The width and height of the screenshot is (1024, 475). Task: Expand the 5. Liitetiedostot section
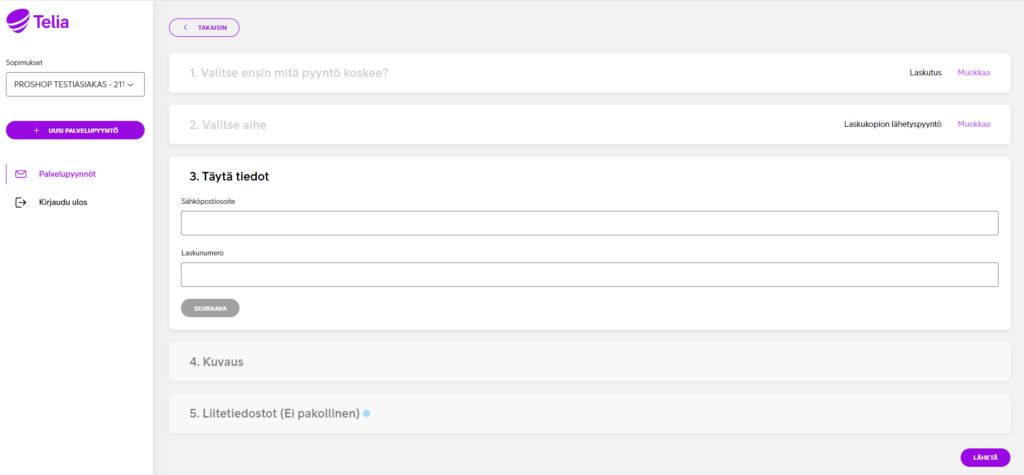coord(589,414)
